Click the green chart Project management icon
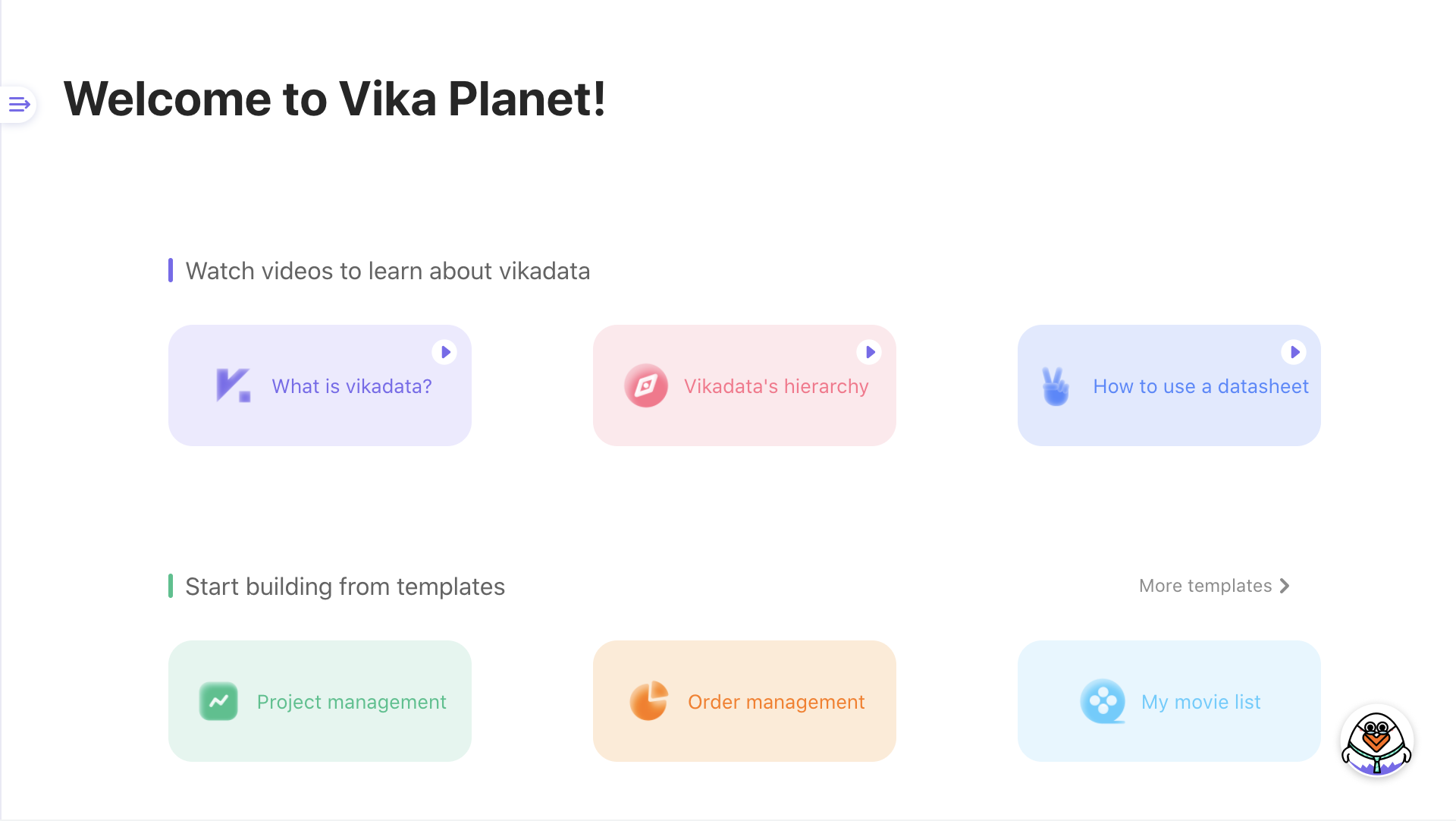This screenshot has width=1456, height=821. (218, 701)
